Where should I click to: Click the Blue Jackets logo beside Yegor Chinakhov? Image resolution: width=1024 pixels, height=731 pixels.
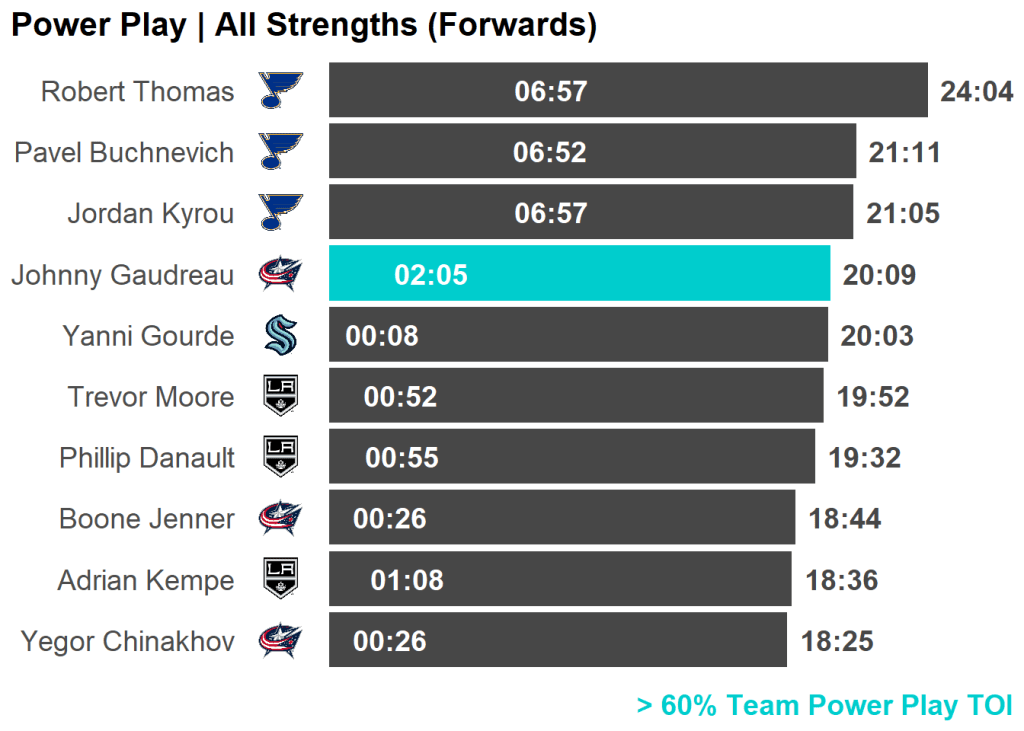(280, 640)
